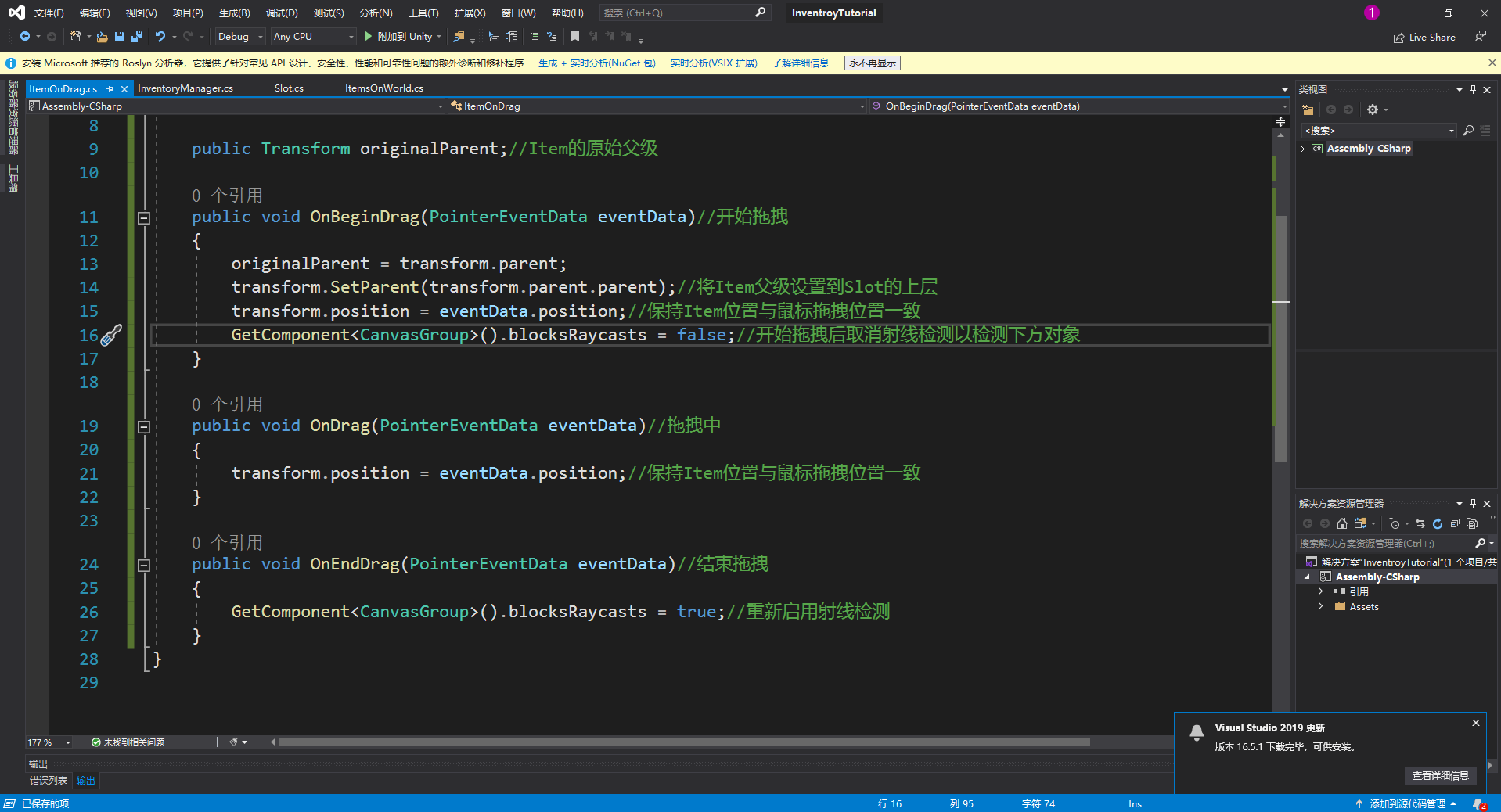Switch to the Slot.cs tab
The image size is (1501, 812).
(x=288, y=88)
